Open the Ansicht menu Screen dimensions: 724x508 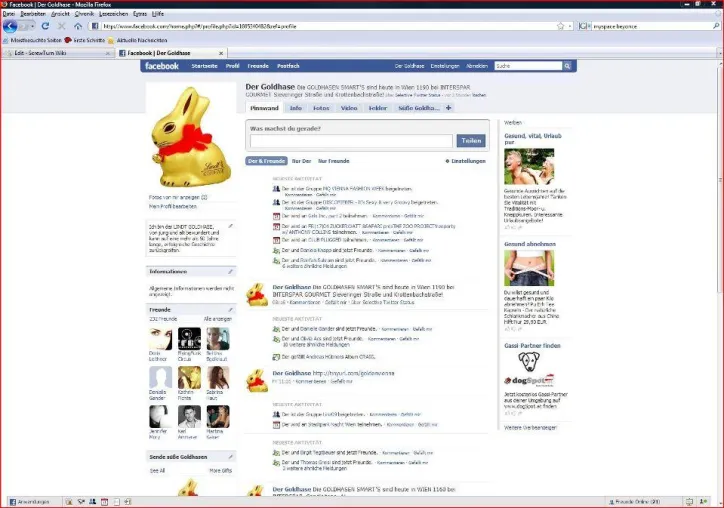pyautogui.click(x=60, y=14)
